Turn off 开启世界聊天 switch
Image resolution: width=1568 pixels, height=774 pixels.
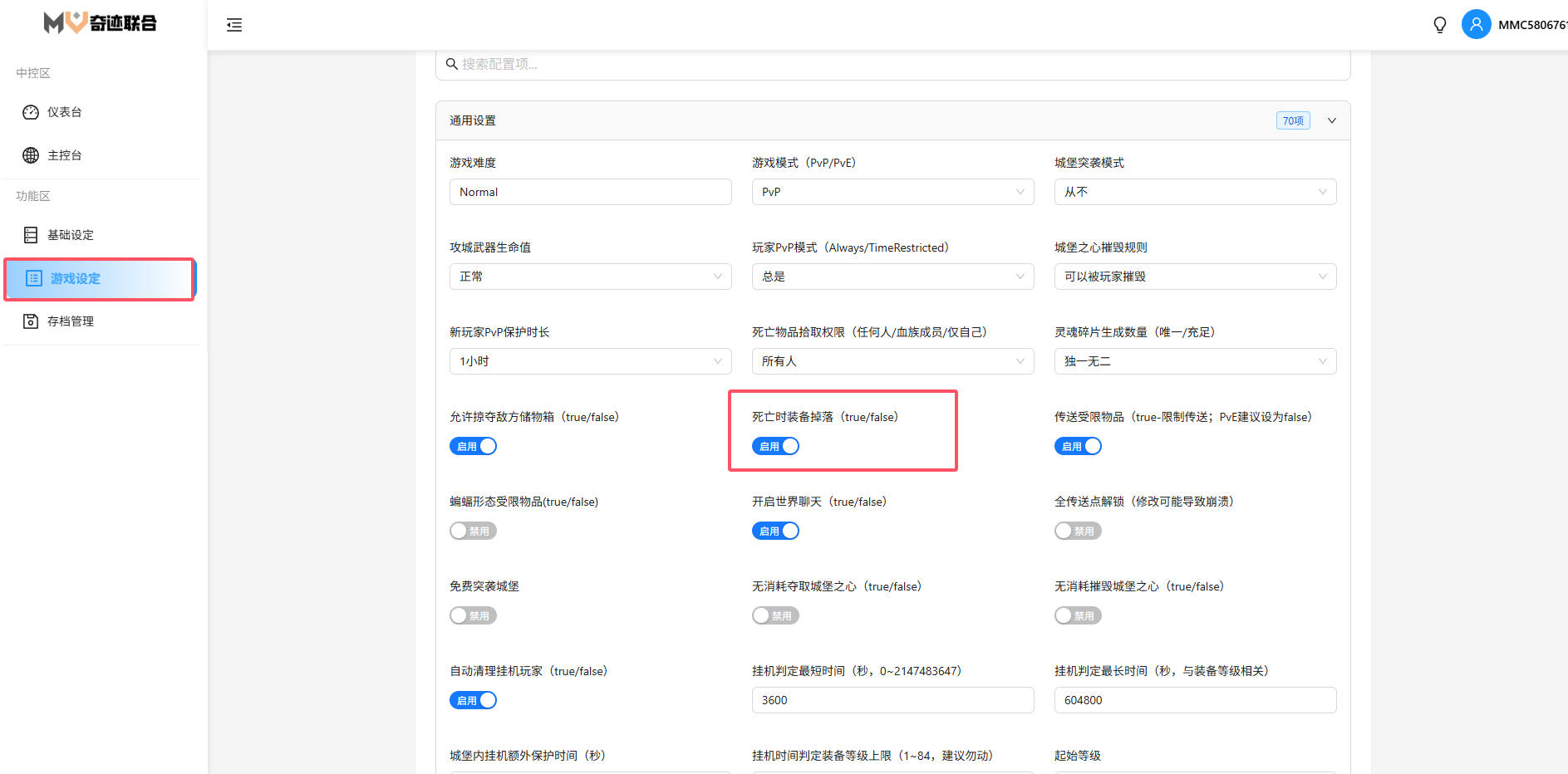point(775,531)
